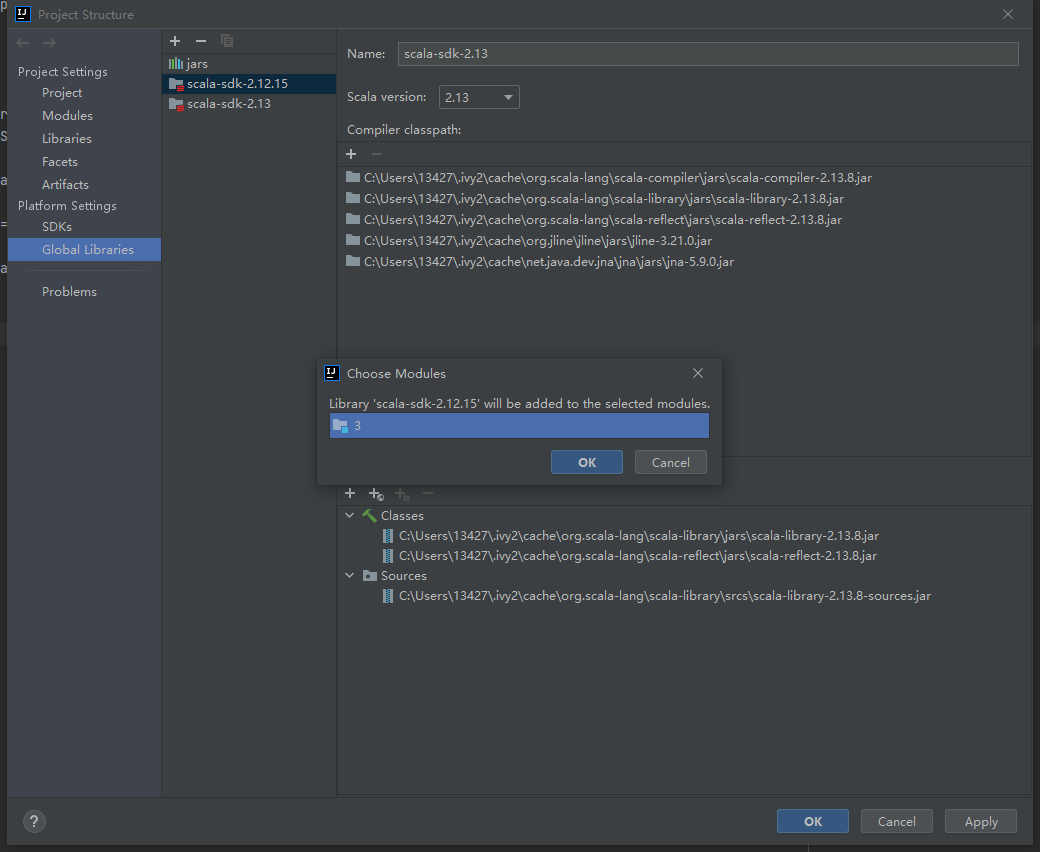Add library root with plus icon
The height and width of the screenshot is (852, 1040).
(x=350, y=493)
